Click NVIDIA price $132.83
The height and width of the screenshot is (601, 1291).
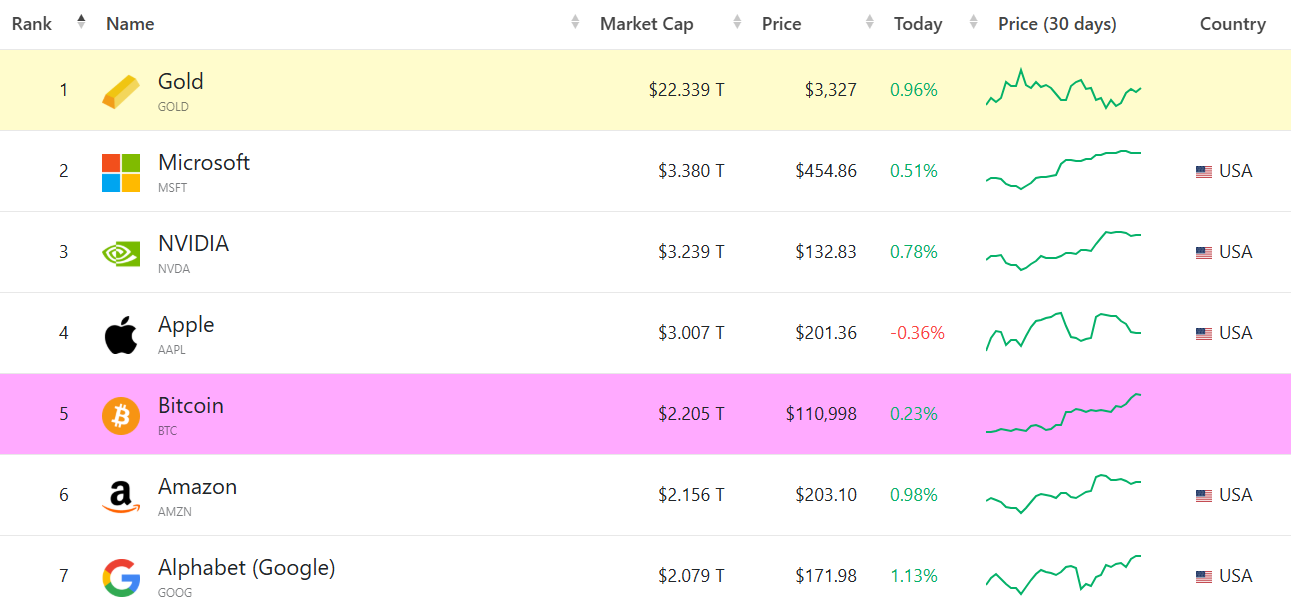point(826,252)
